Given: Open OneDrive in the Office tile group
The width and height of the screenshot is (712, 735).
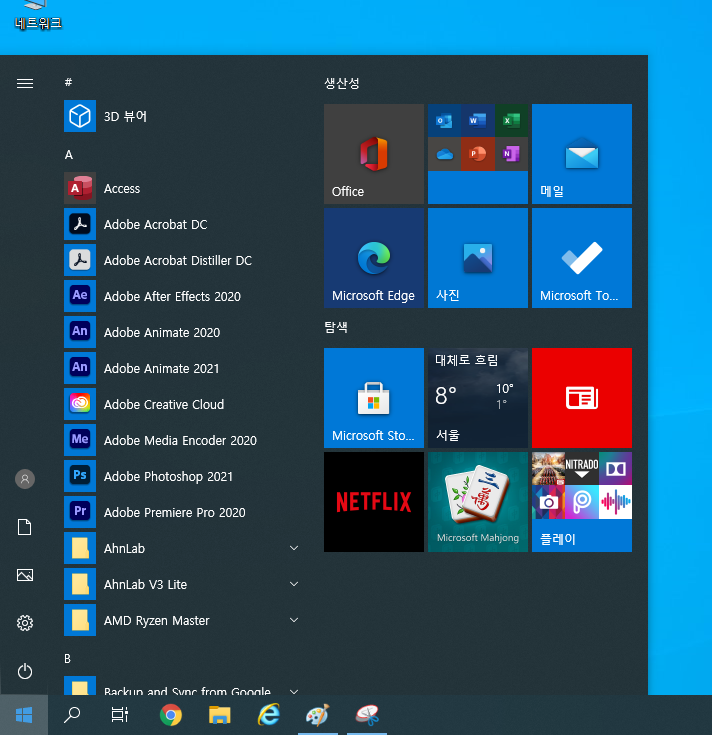Looking at the screenshot, I should [444, 154].
